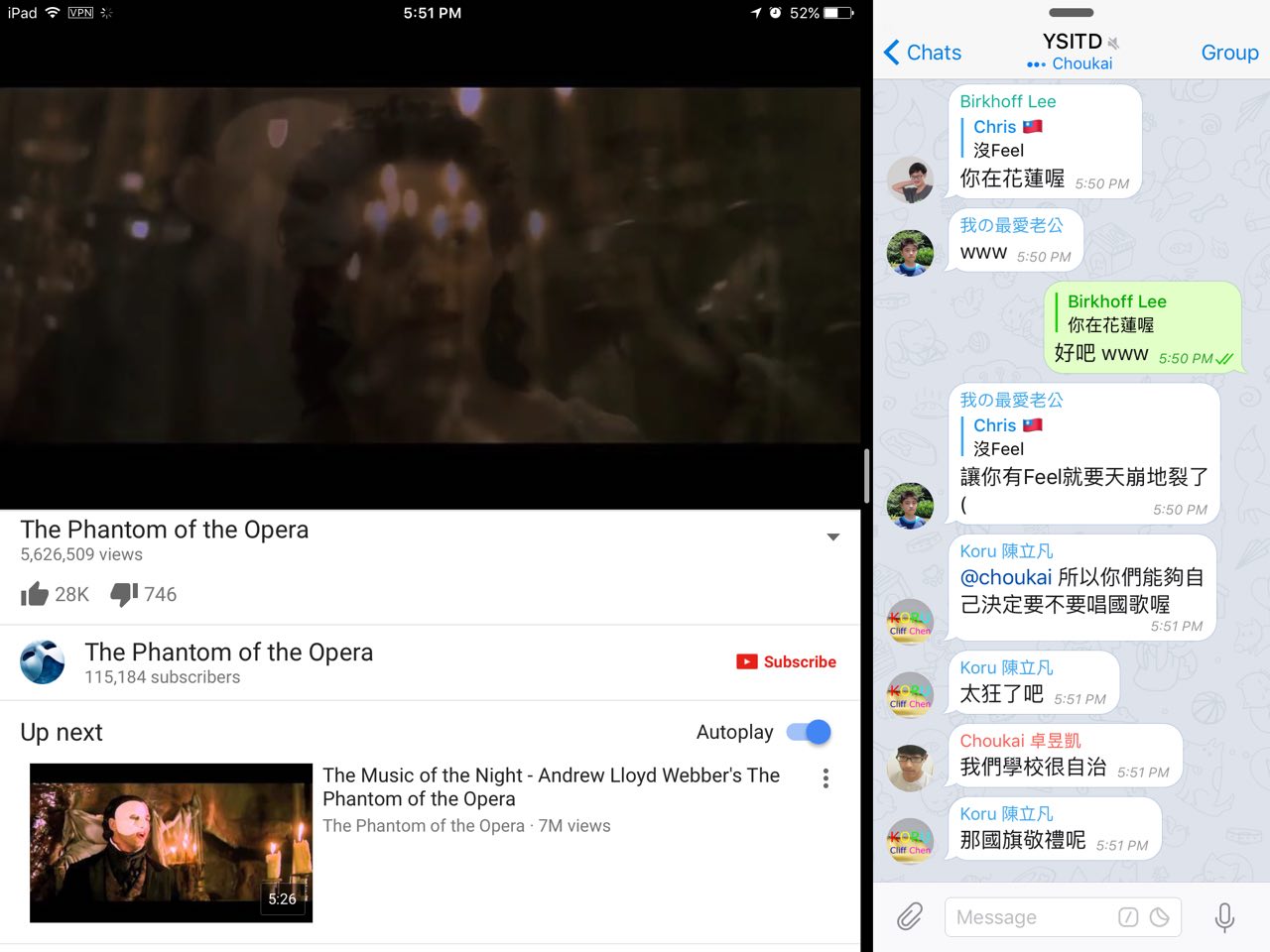Tap avatar beside the 太狂了吧 message

(910, 694)
